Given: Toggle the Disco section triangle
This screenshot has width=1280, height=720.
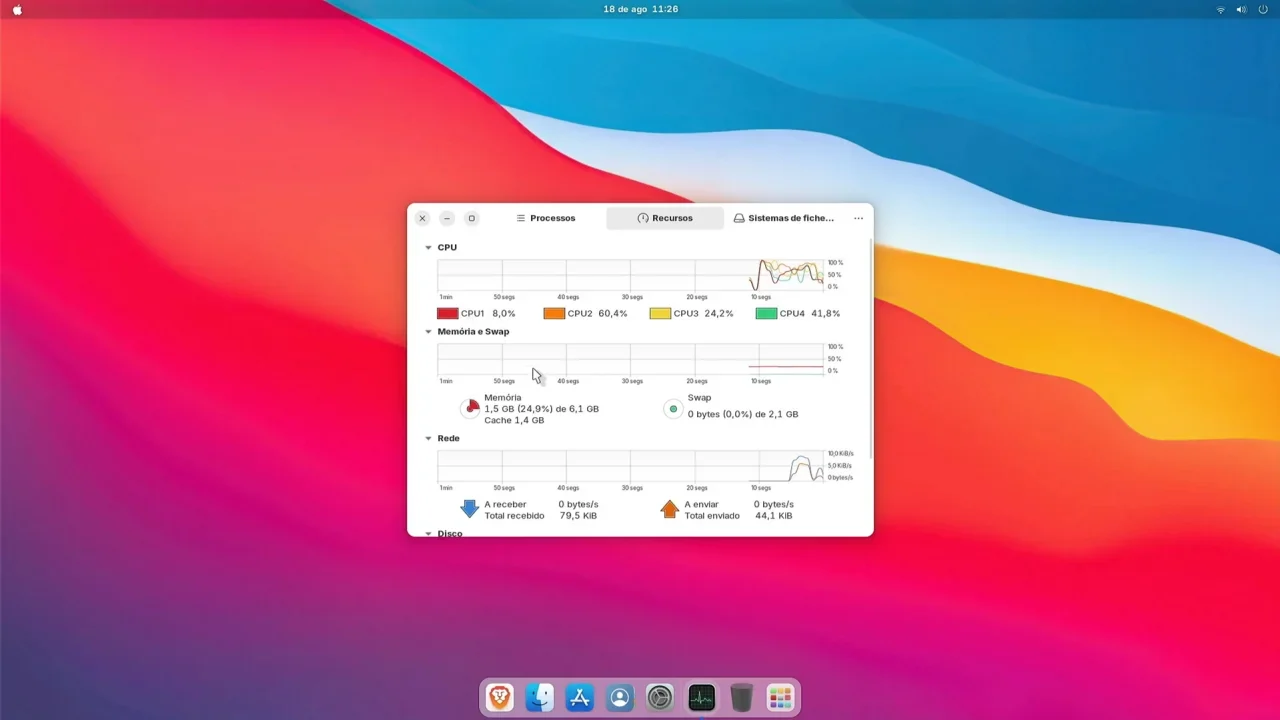Looking at the screenshot, I should (x=429, y=533).
